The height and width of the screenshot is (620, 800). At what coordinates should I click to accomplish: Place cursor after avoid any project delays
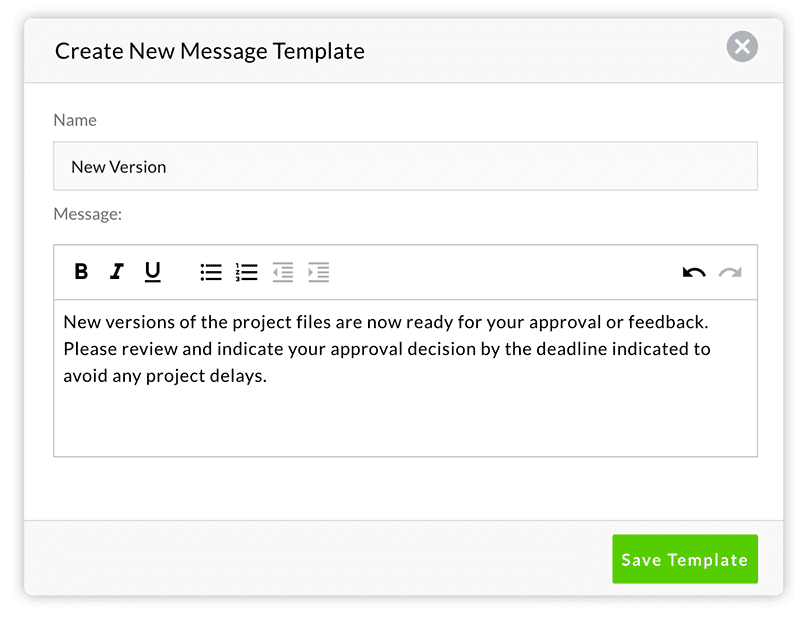click(x=269, y=376)
